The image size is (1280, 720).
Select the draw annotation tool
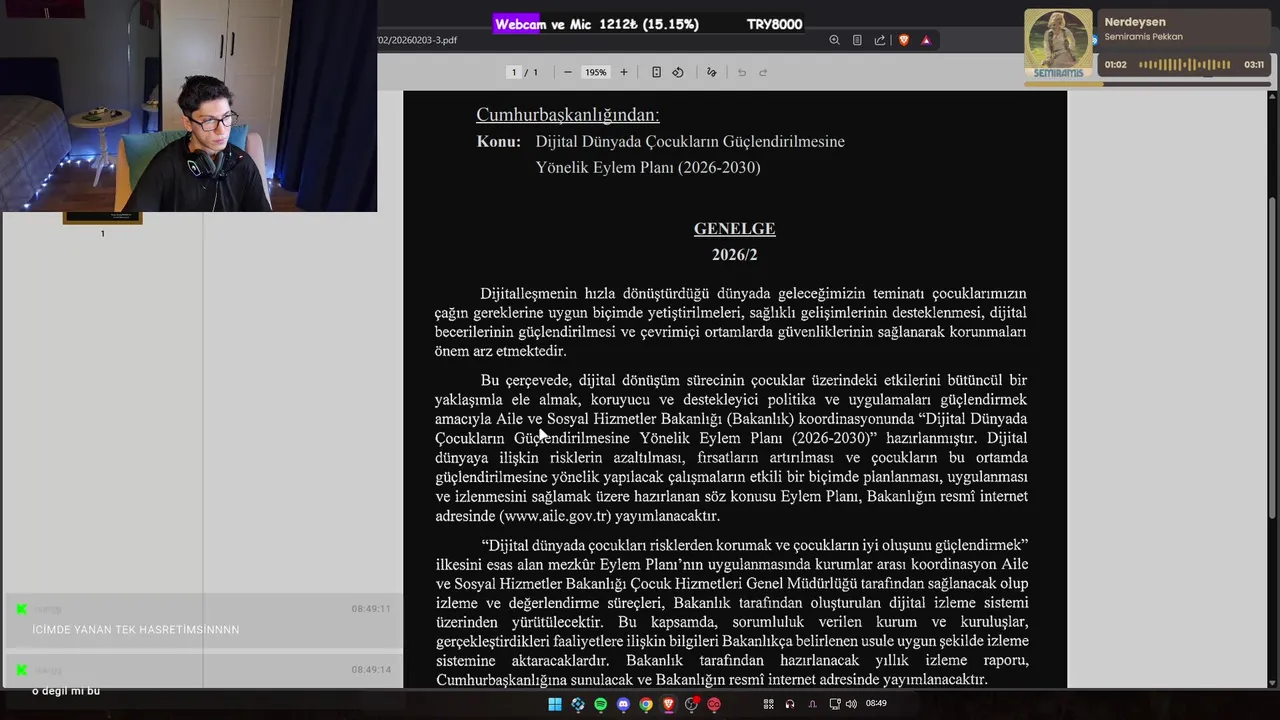point(711,72)
